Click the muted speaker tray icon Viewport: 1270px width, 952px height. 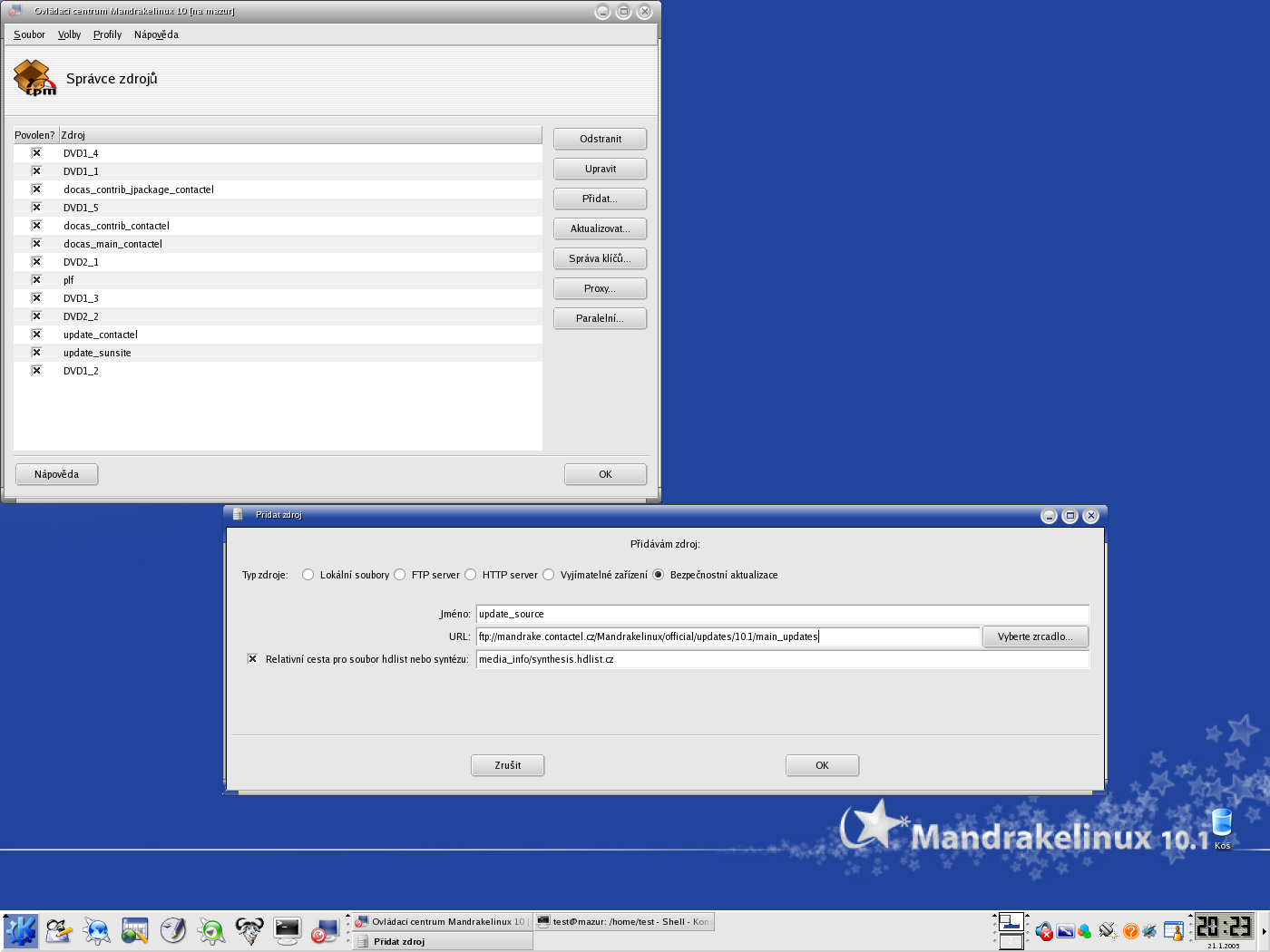[1044, 931]
